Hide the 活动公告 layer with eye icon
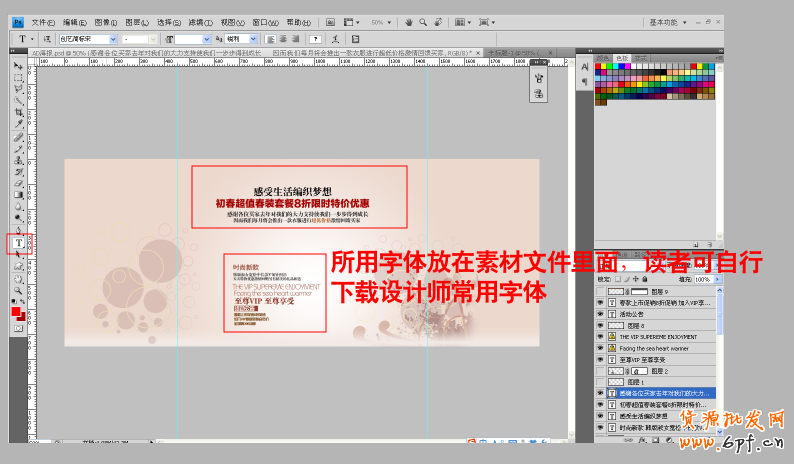Image resolution: width=794 pixels, height=464 pixels. (x=600, y=313)
